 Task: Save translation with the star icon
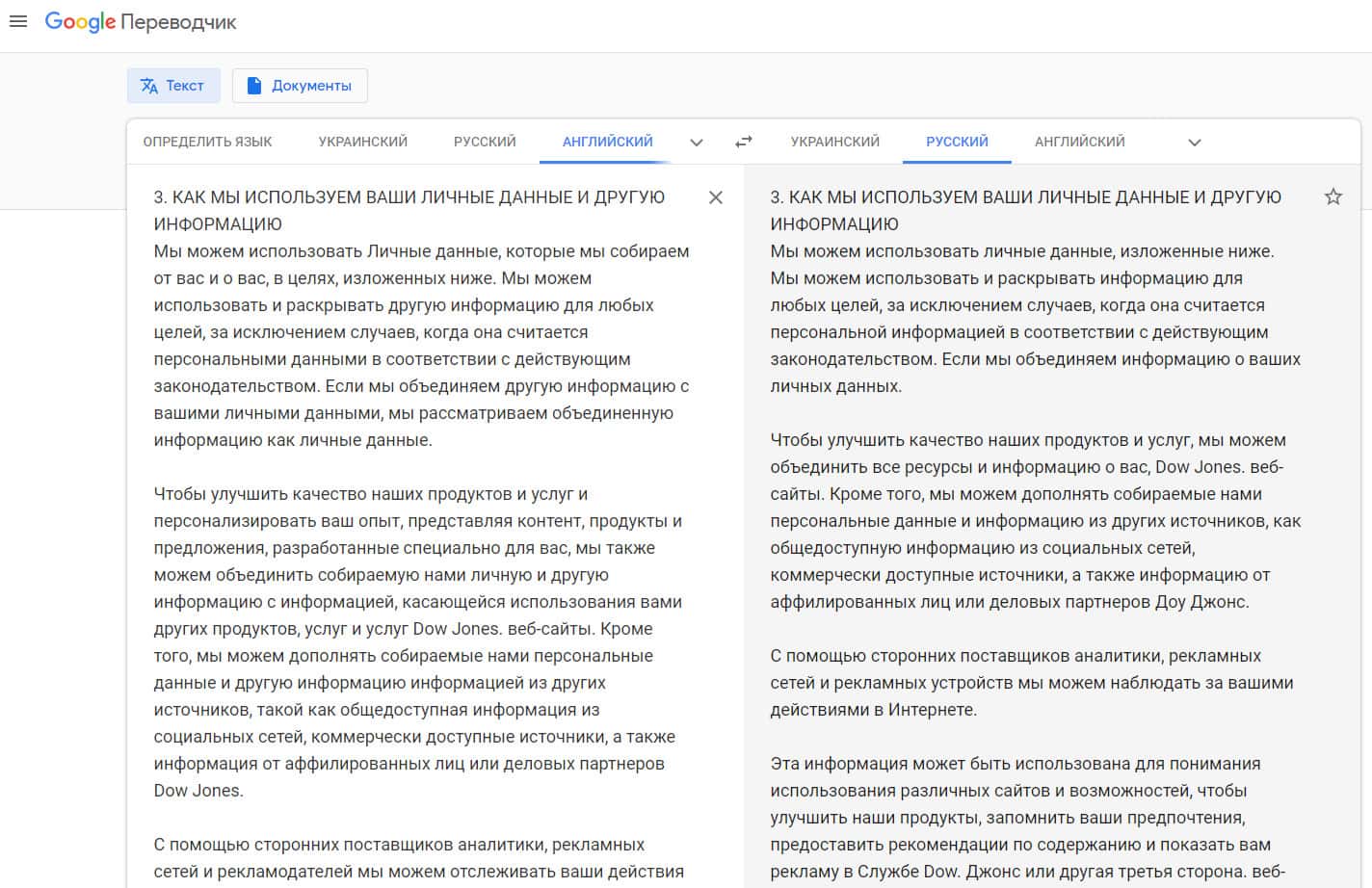[x=1333, y=196]
